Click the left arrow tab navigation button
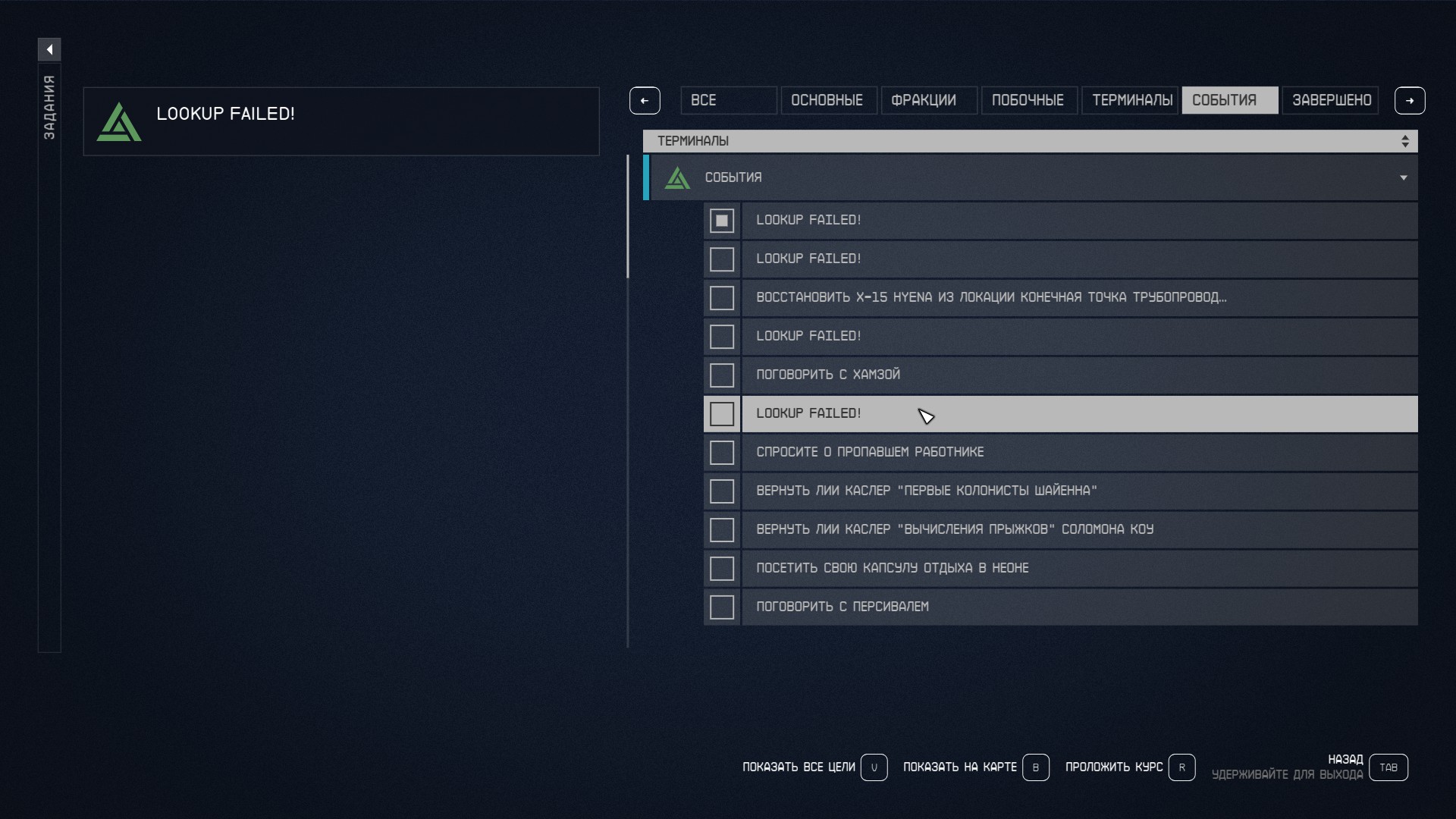The width and height of the screenshot is (1456, 819). pos(645,100)
